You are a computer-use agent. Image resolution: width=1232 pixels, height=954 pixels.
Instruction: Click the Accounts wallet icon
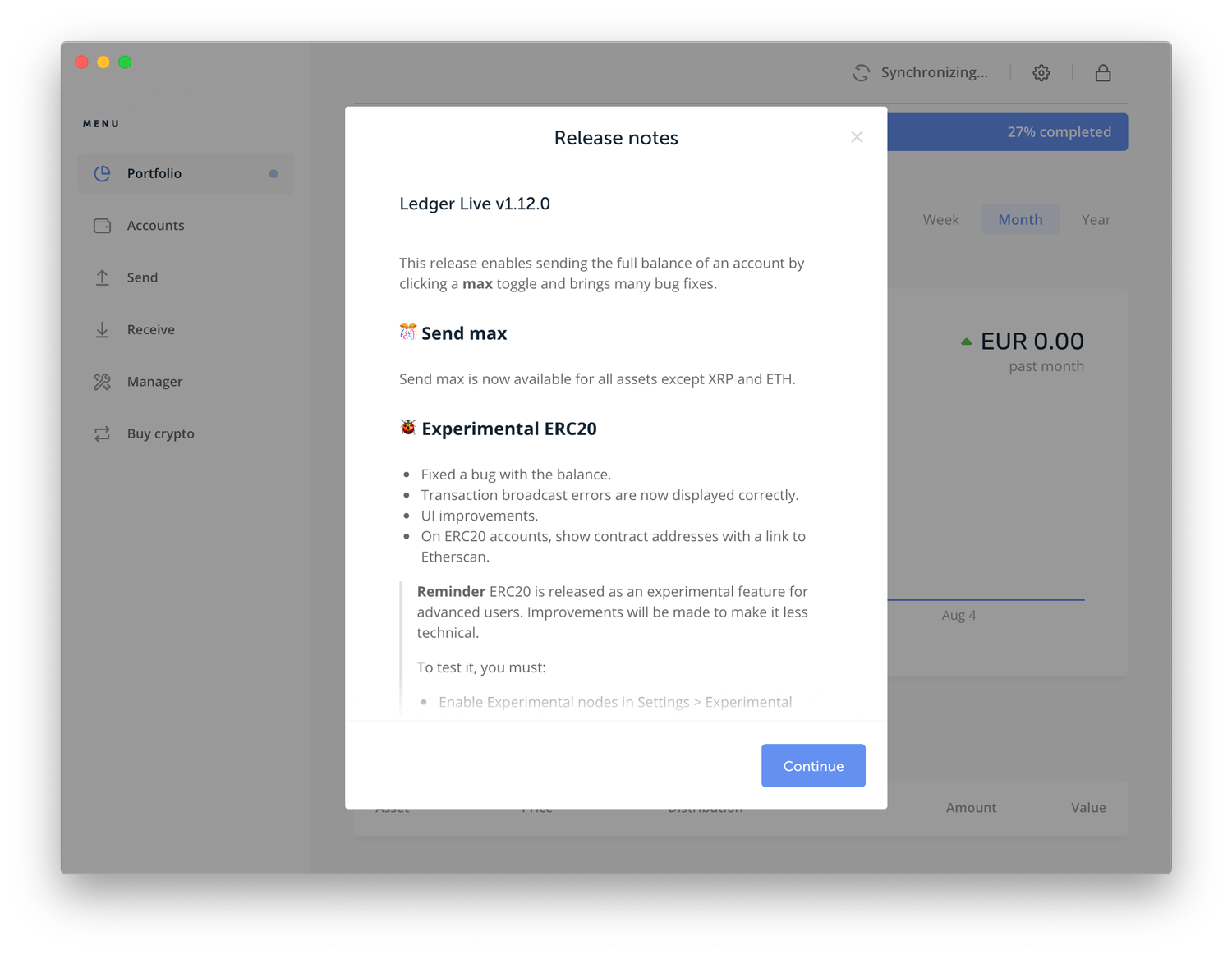click(x=102, y=225)
